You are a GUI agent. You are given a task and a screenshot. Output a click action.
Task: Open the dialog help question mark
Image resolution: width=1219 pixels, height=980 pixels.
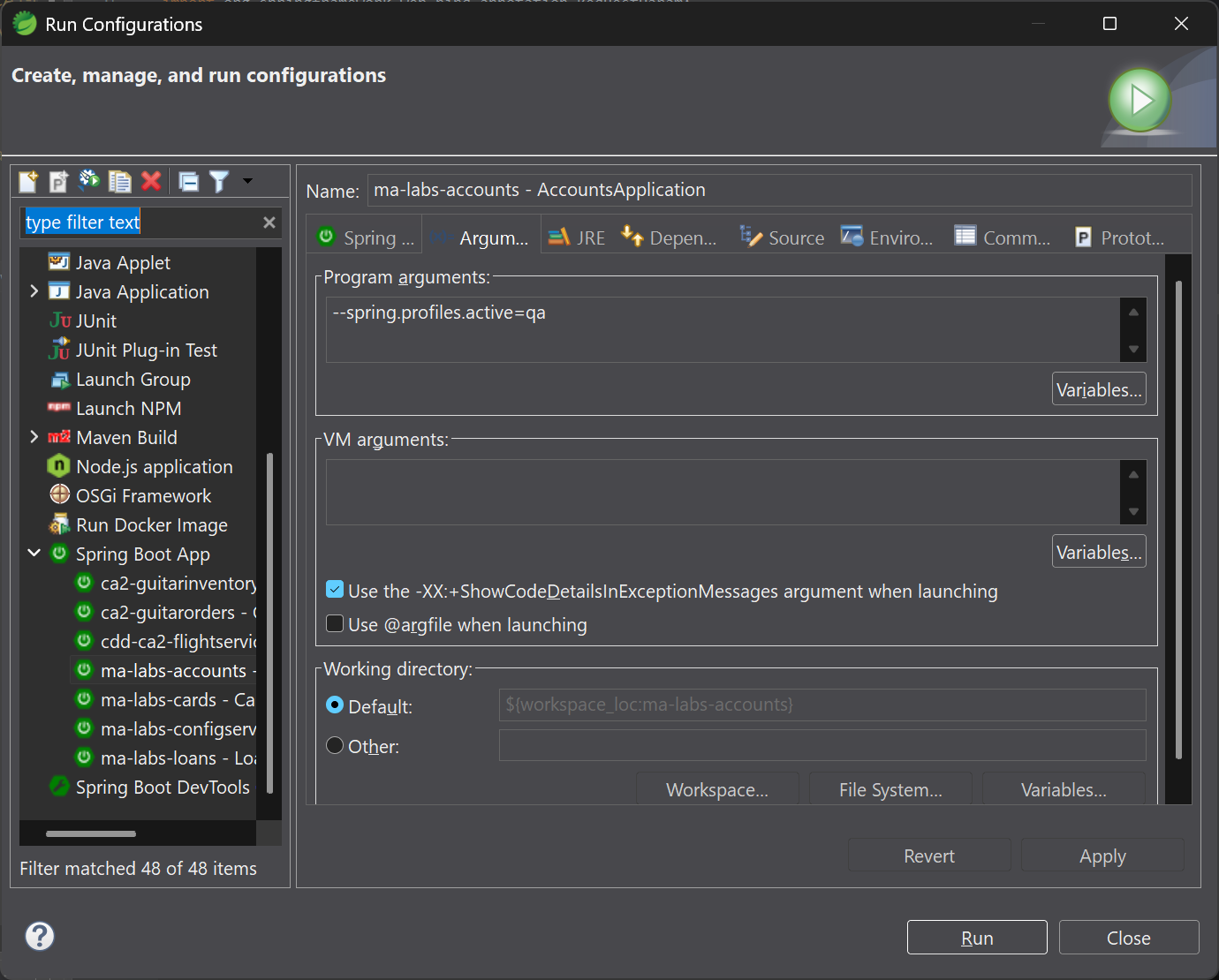40,936
